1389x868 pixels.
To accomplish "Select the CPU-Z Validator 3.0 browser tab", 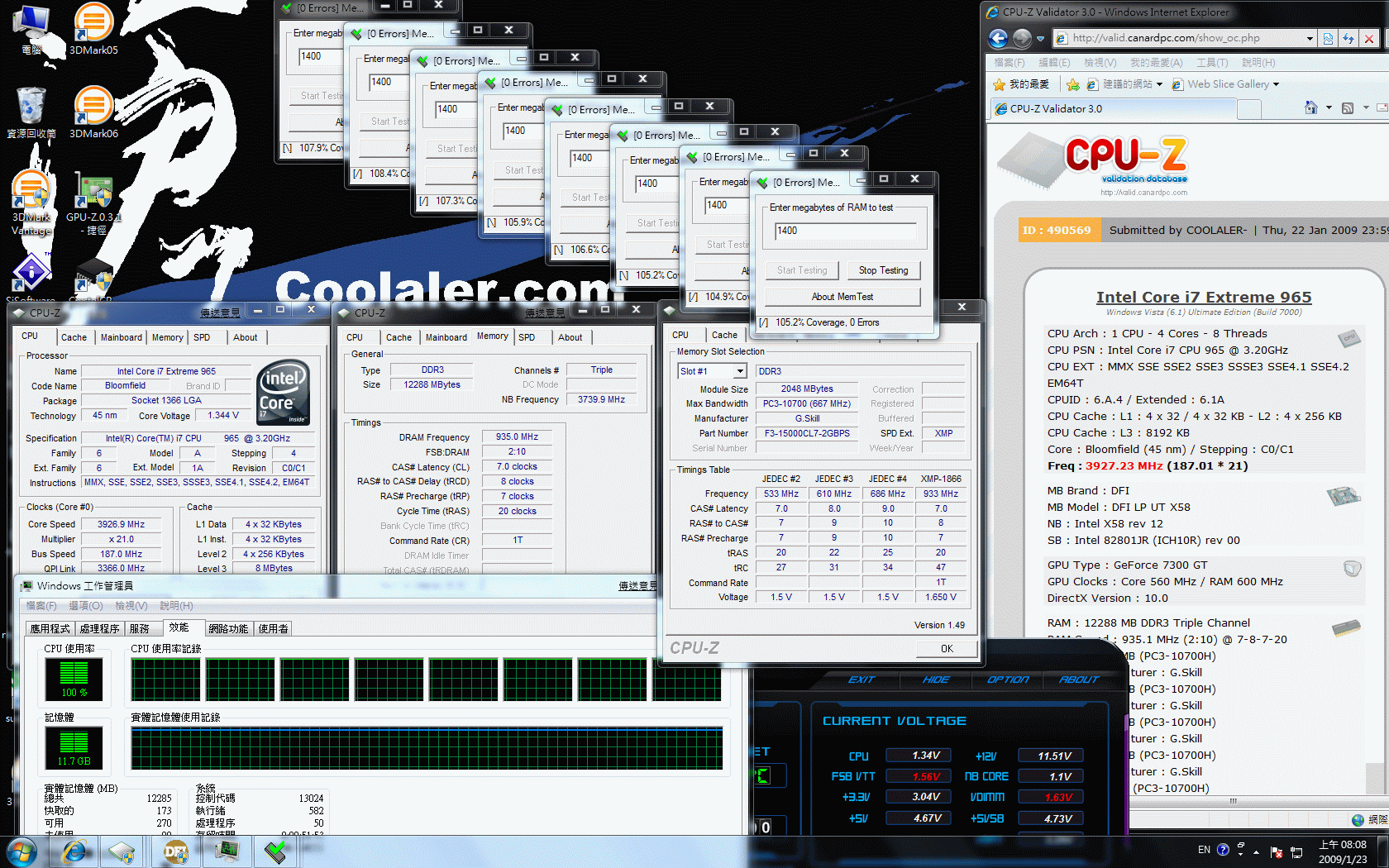I will point(1112,108).
